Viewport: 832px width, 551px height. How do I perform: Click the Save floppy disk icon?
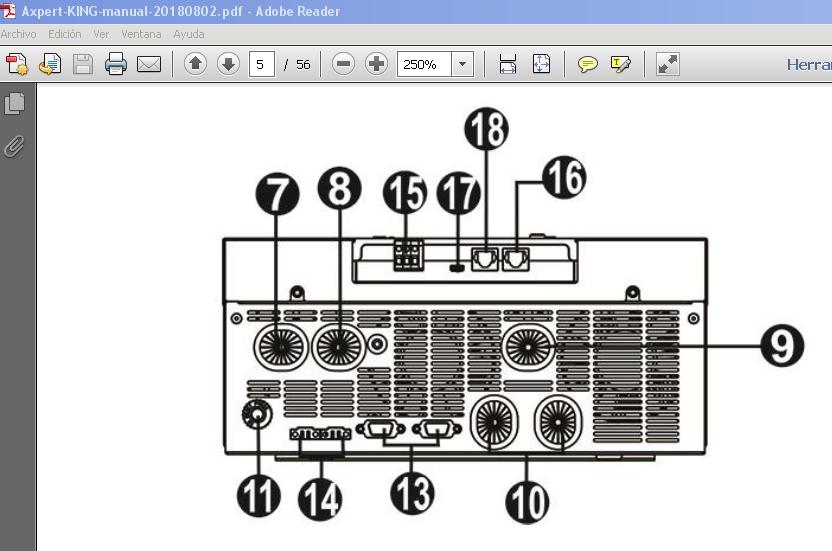[x=83, y=64]
